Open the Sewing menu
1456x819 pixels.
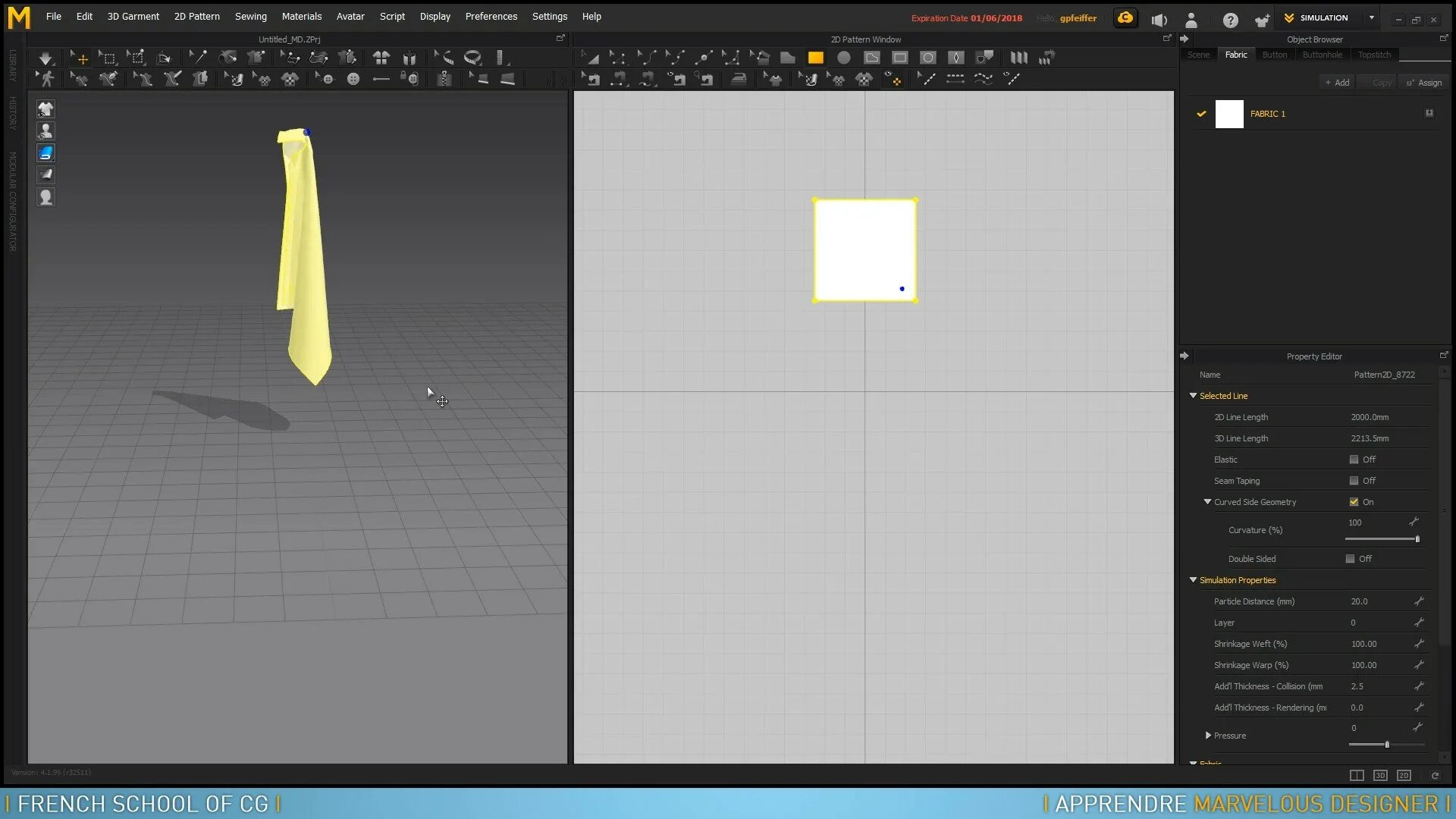[x=250, y=17]
